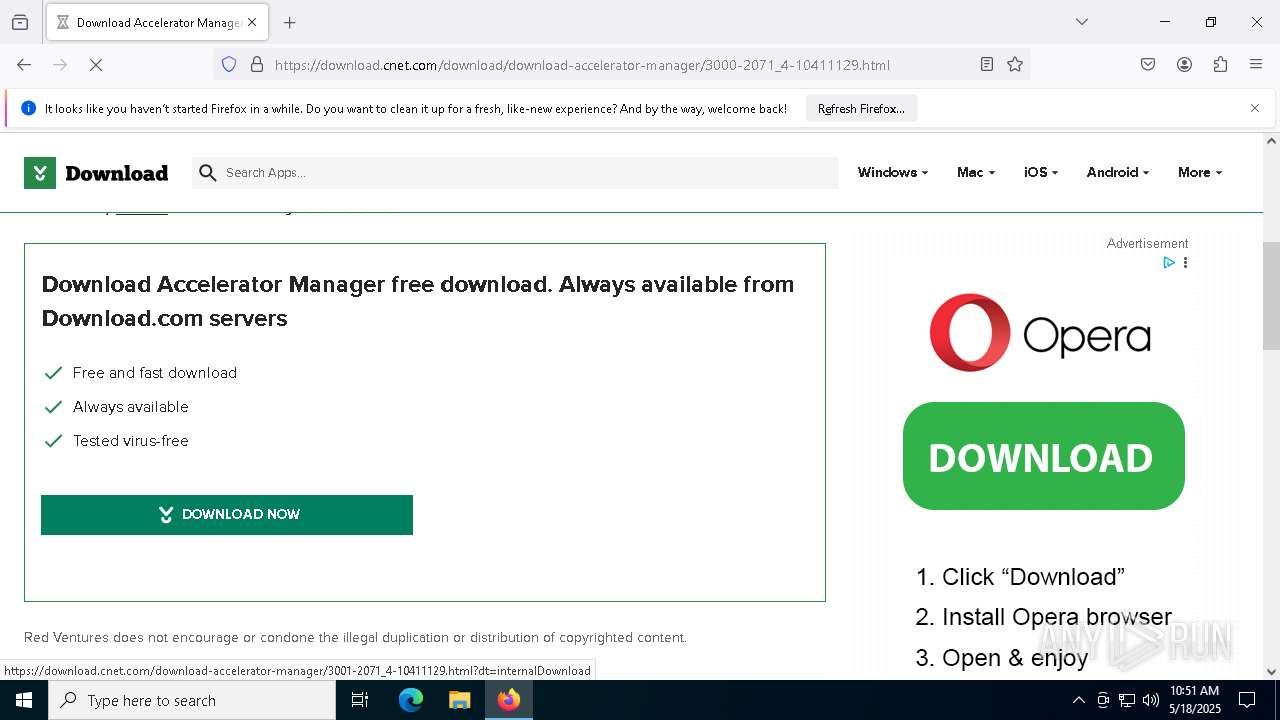Select the CNET download URL field

pyautogui.click(x=582, y=65)
